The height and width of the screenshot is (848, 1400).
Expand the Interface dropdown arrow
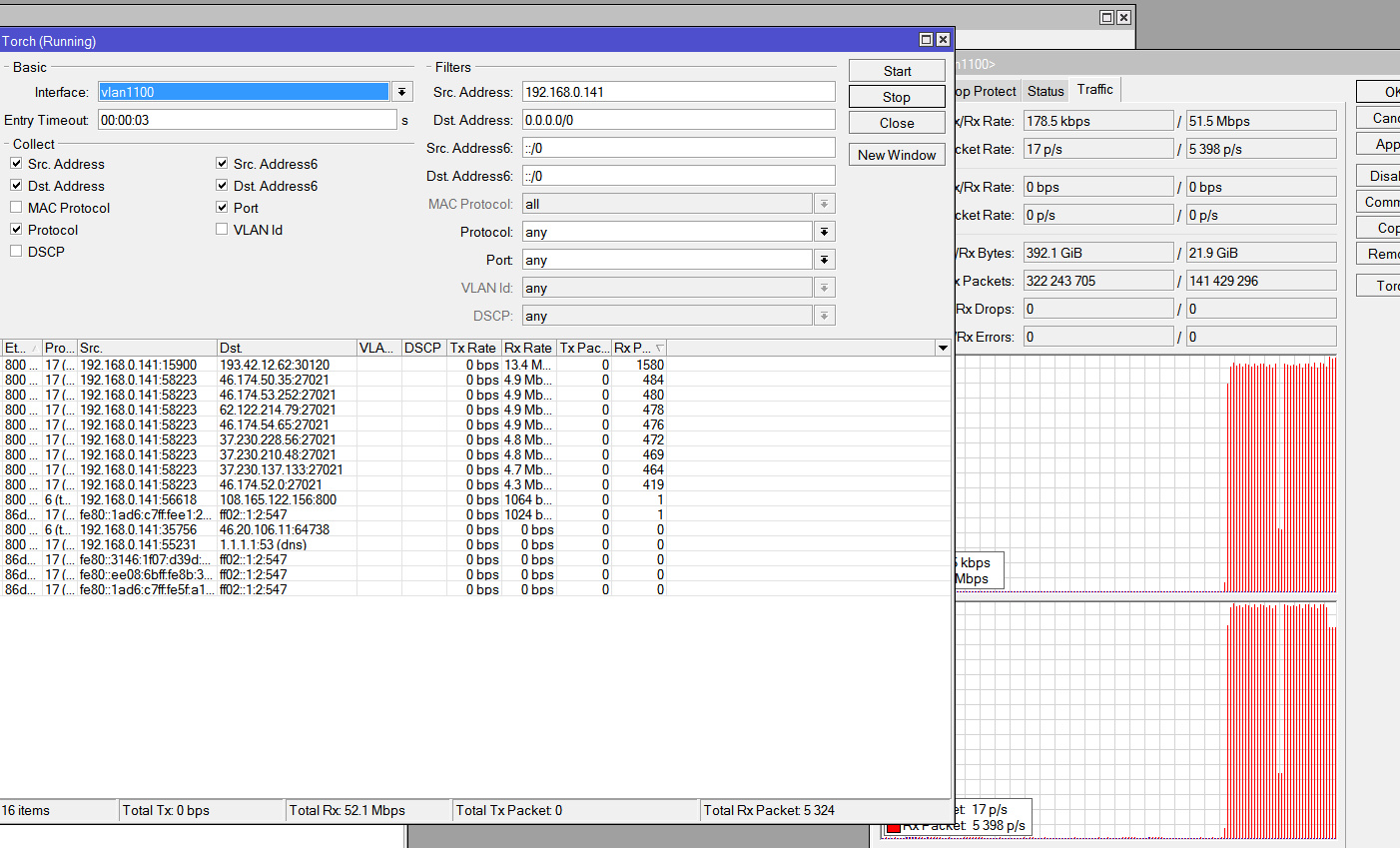point(401,92)
